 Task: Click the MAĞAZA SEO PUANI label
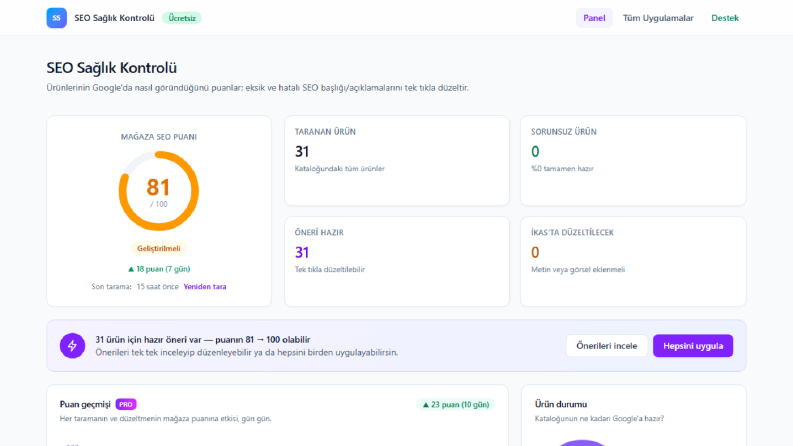point(159,137)
